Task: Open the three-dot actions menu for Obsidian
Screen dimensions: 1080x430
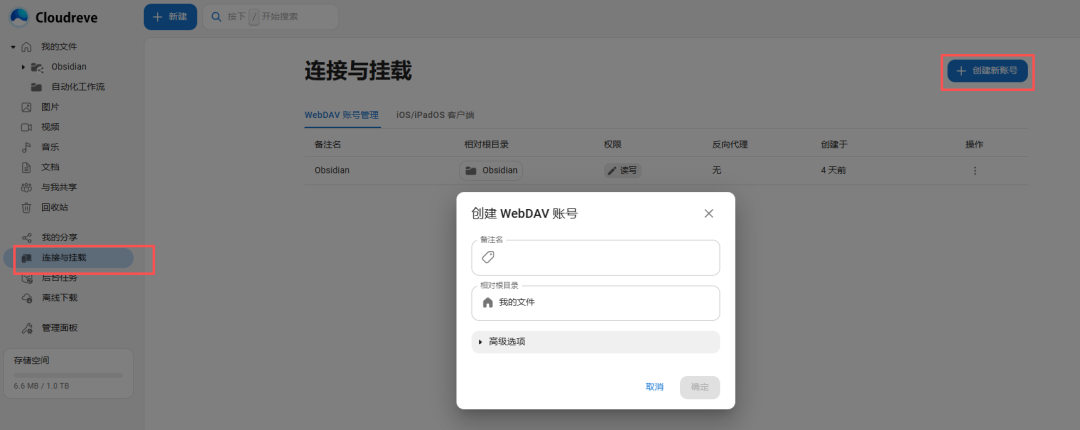Action: pos(975,170)
